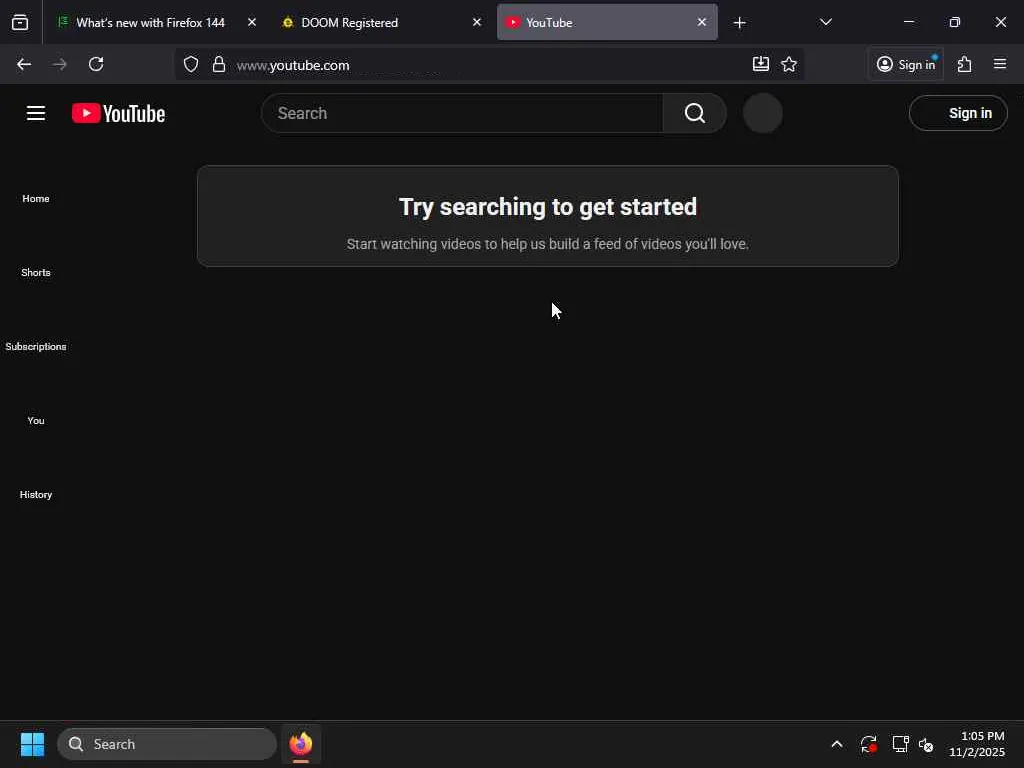The height and width of the screenshot is (768, 1024).
Task: Click the round voice search button
Action: [763, 113]
